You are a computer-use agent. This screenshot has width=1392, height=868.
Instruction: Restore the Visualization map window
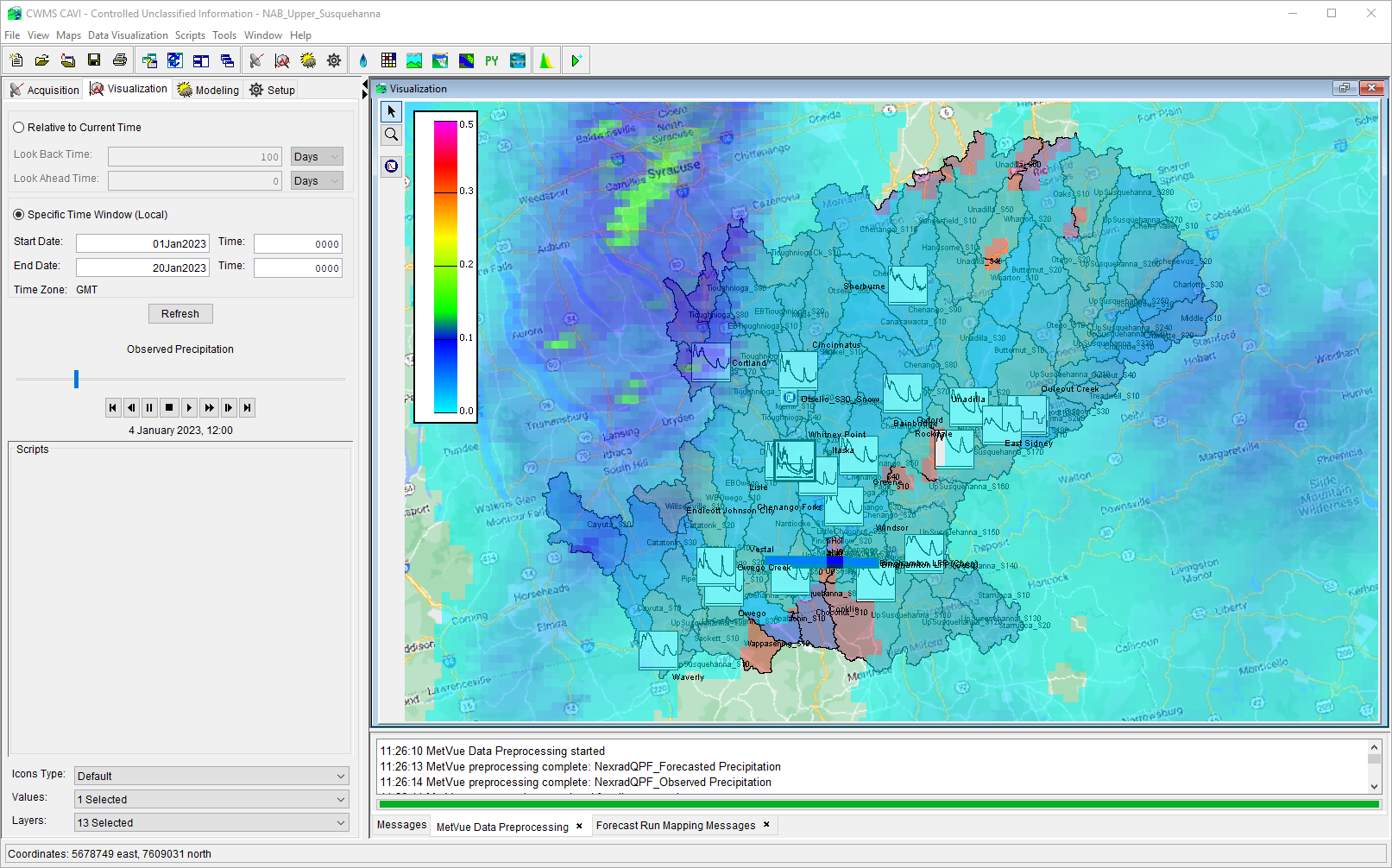tap(1344, 88)
